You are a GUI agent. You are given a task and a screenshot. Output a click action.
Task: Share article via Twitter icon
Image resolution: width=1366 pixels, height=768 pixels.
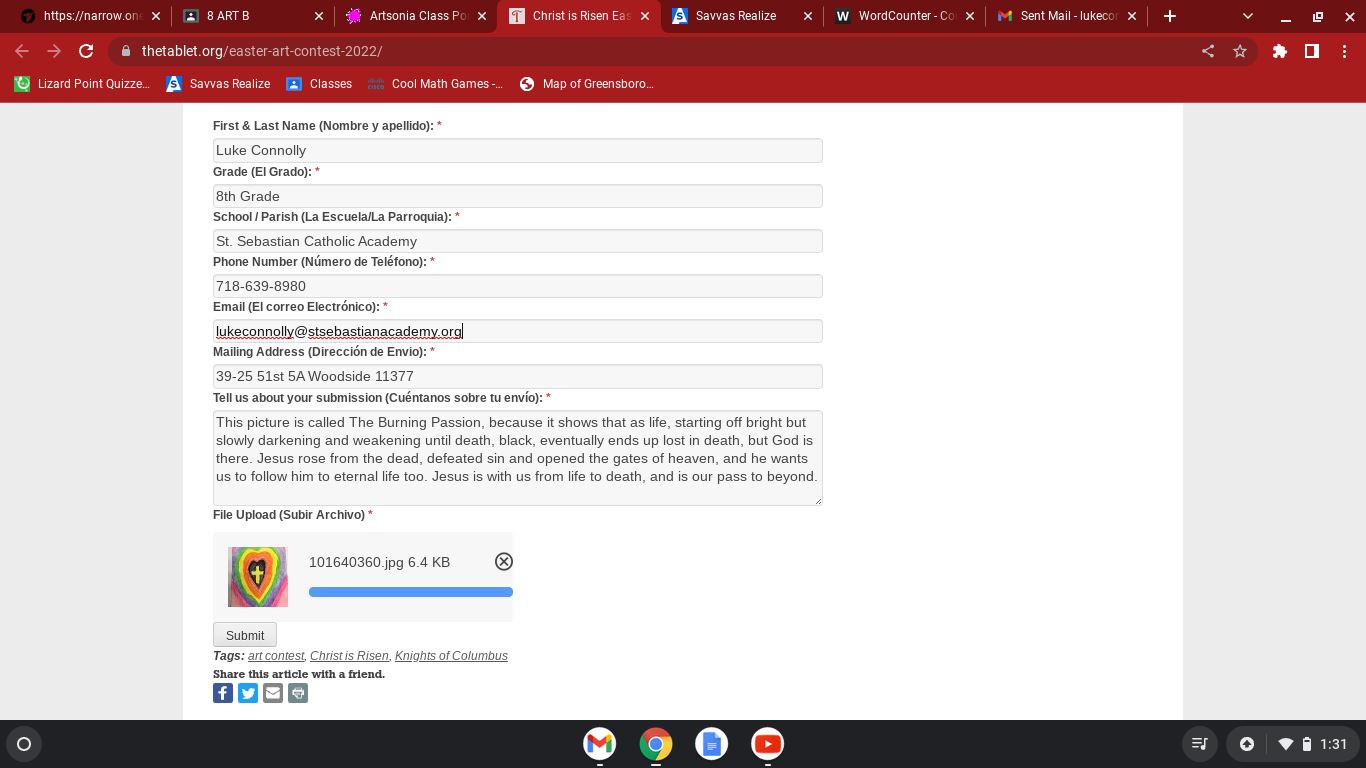tap(248, 693)
